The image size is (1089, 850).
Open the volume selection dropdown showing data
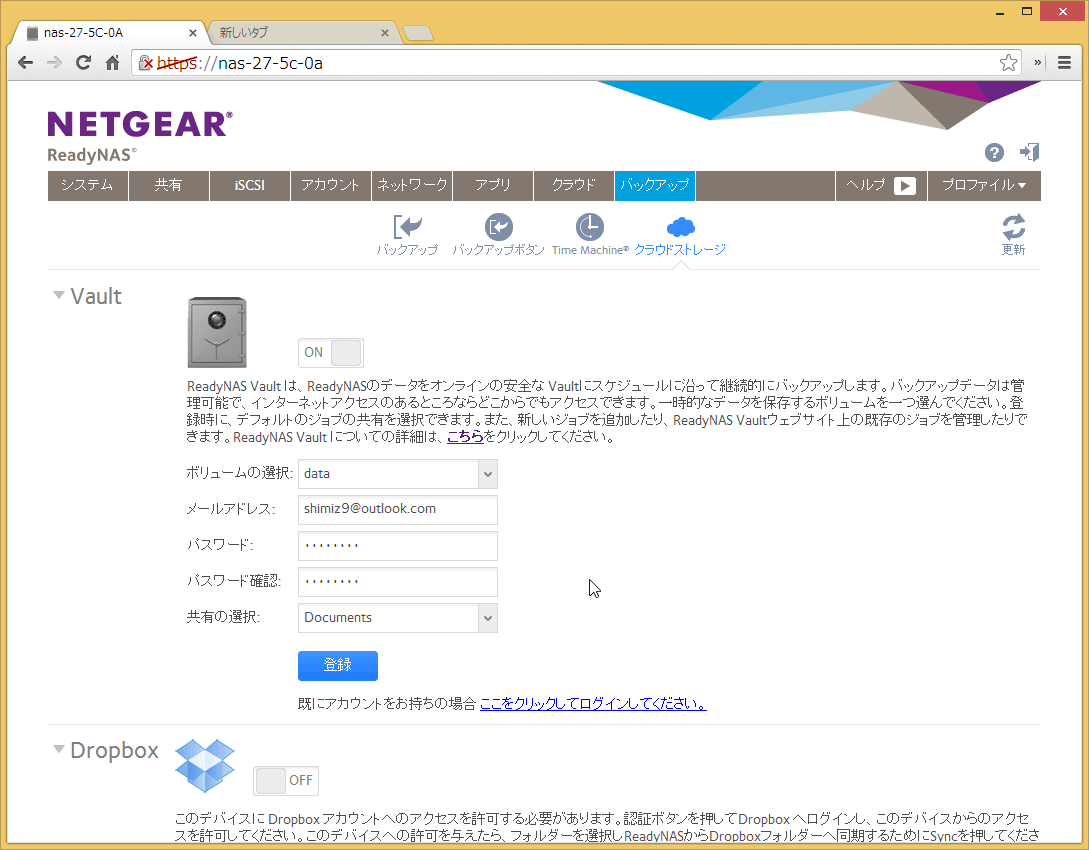click(x=397, y=474)
